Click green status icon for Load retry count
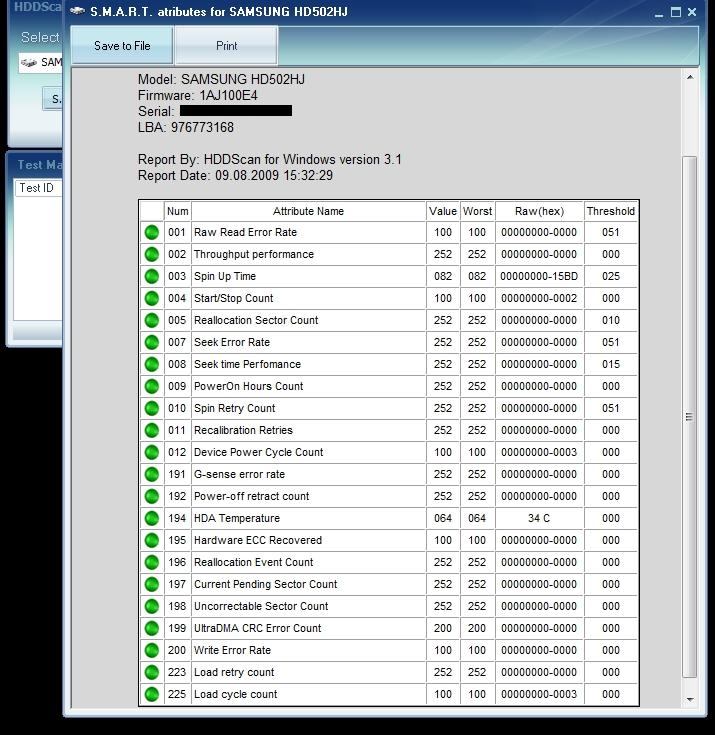 151,673
